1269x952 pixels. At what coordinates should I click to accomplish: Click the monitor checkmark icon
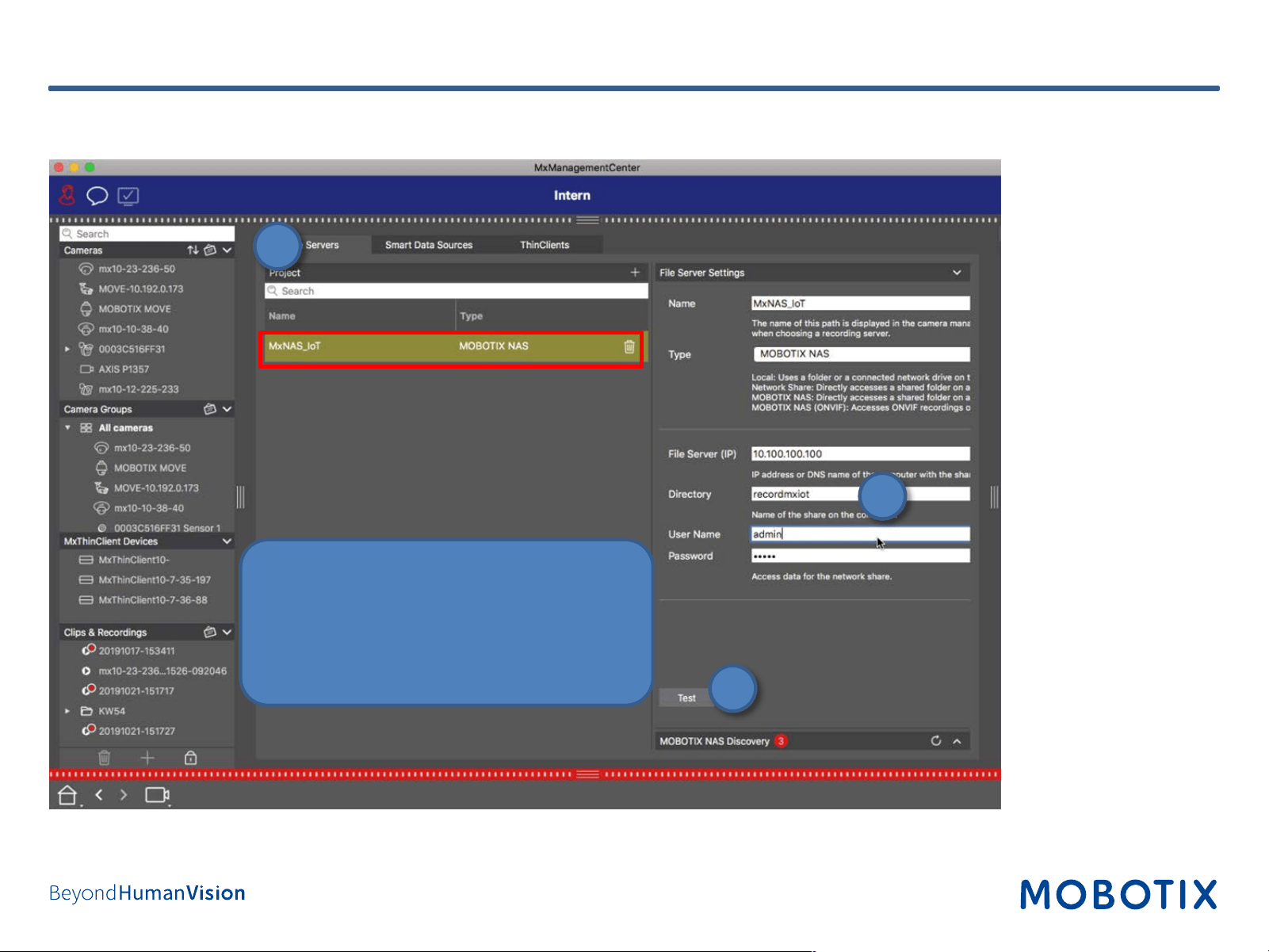pyautogui.click(x=128, y=195)
